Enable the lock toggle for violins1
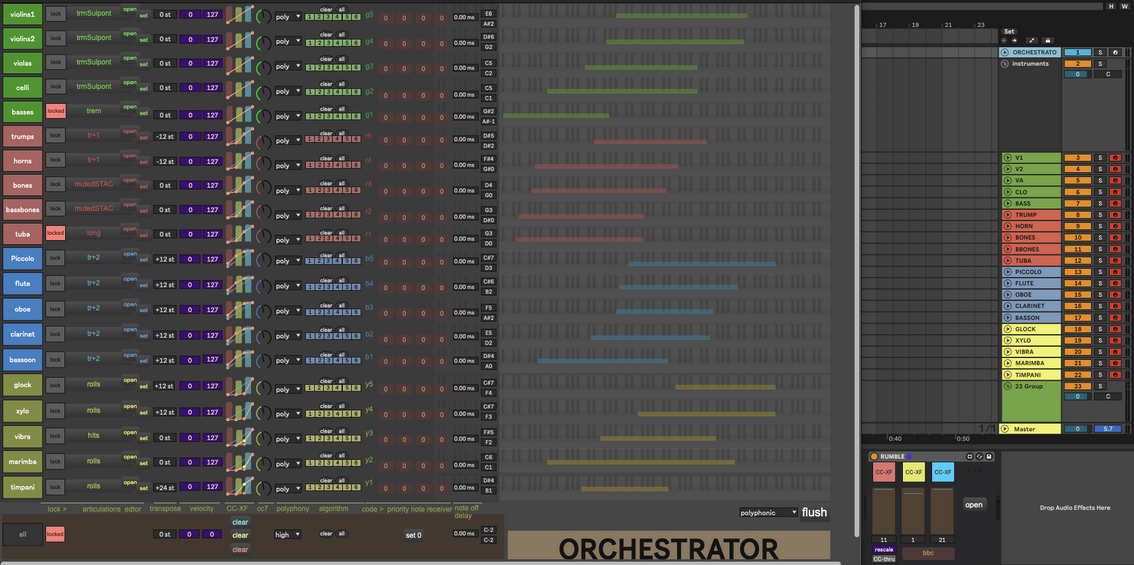This screenshot has width=1134, height=565. (x=55, y=14)
